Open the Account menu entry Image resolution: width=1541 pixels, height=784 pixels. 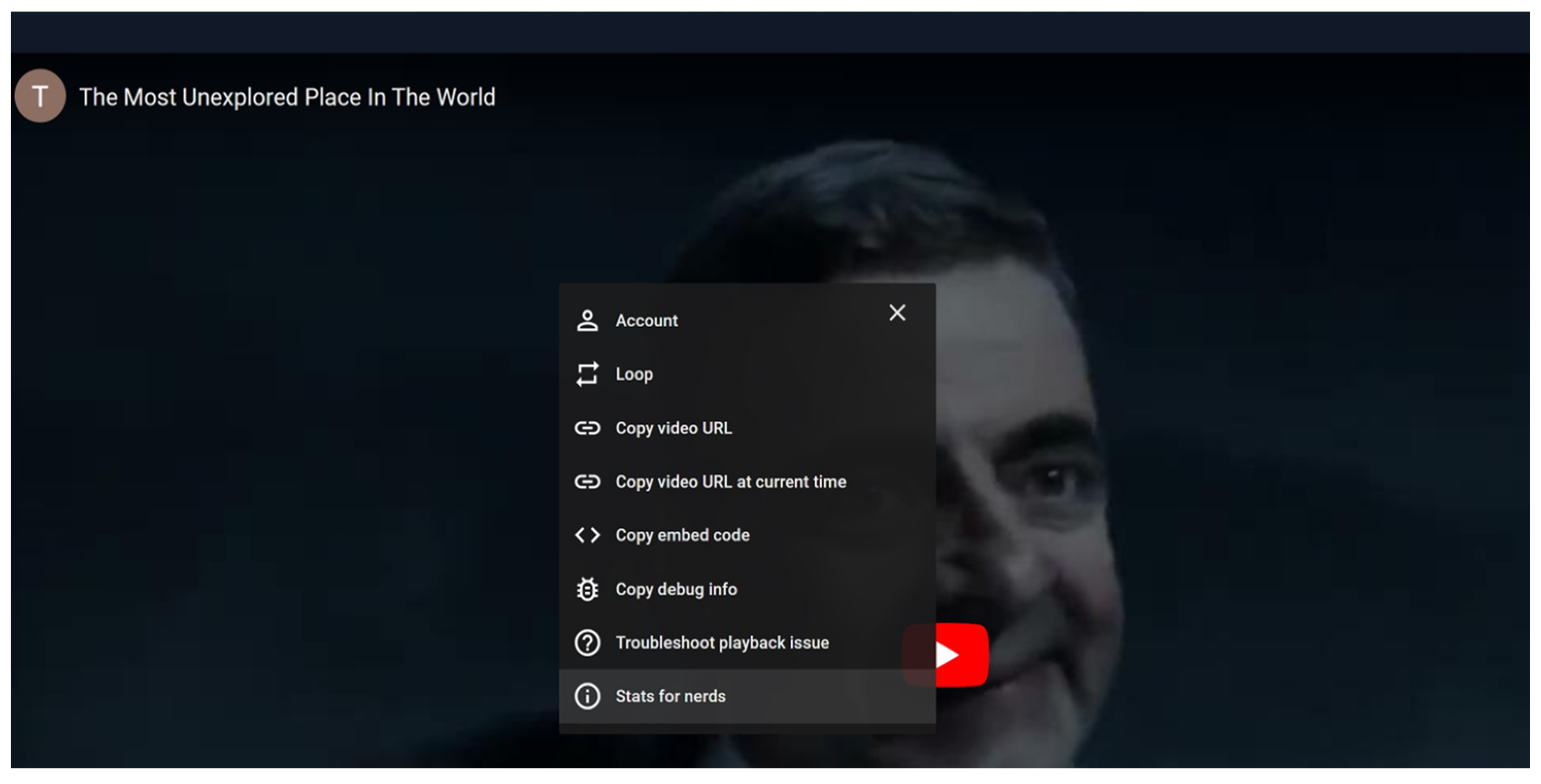(646, 320)
